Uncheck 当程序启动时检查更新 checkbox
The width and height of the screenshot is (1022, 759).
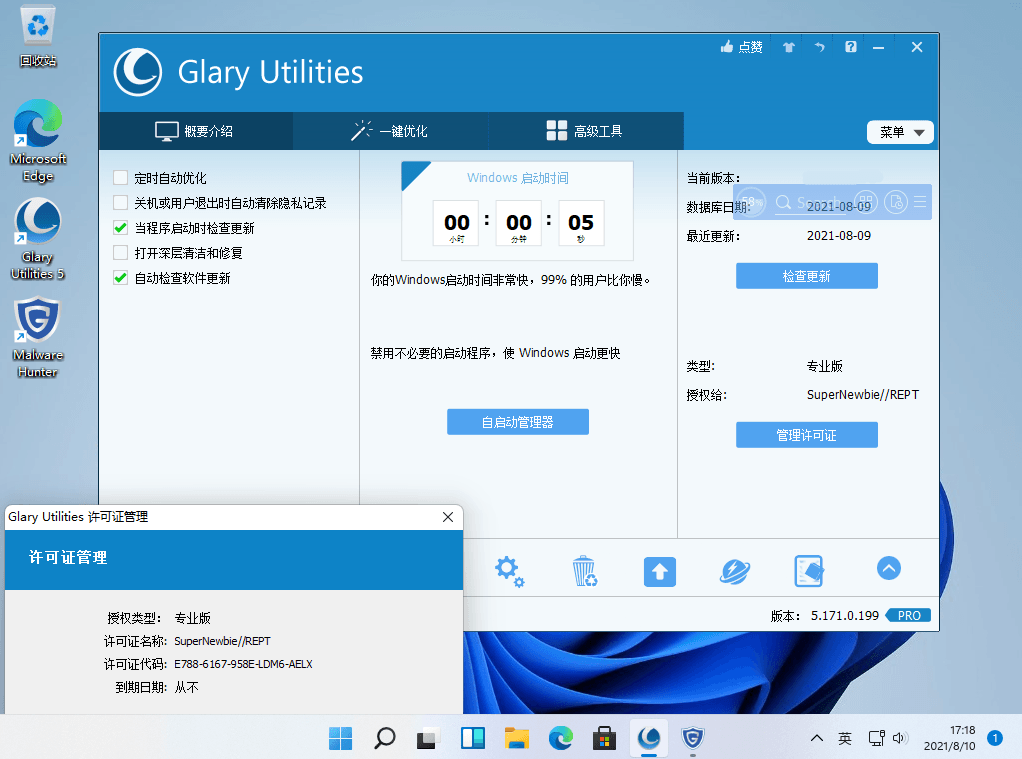pos(121,228)
